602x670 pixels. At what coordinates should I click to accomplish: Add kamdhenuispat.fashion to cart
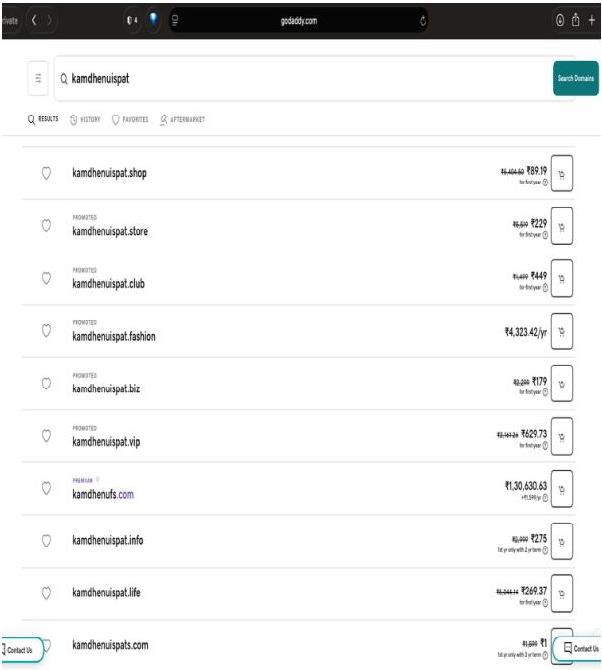561,332
